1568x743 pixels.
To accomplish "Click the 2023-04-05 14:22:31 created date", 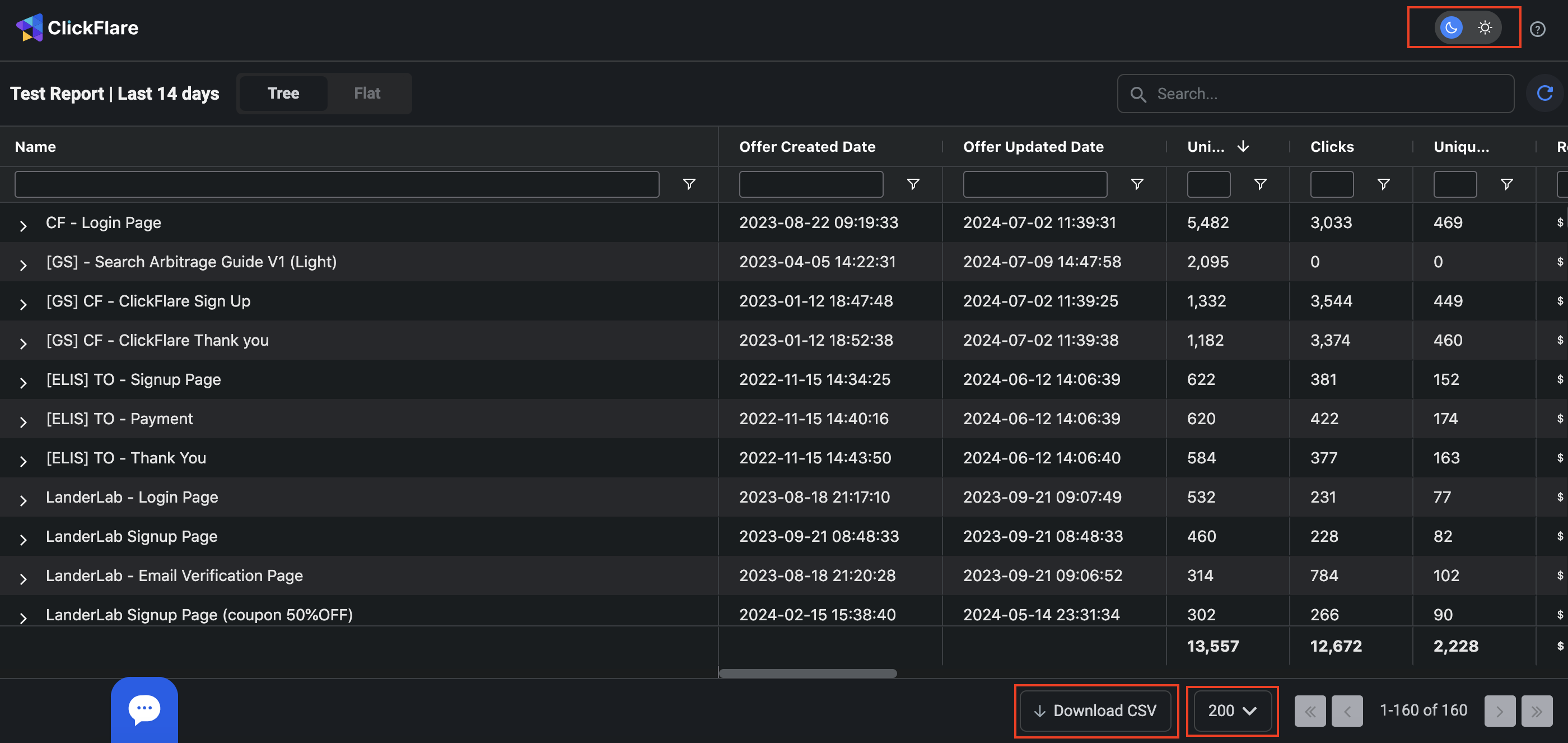I will (818, 262).
